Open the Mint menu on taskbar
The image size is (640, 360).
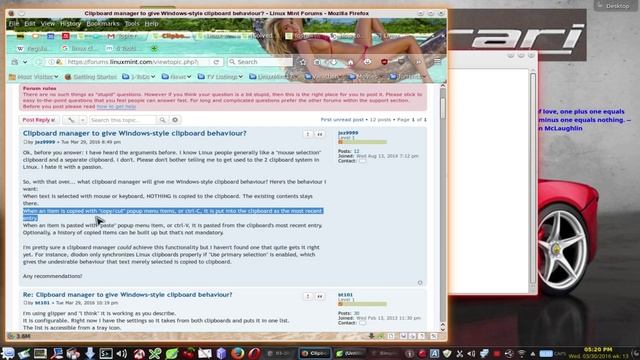point(8,353)
